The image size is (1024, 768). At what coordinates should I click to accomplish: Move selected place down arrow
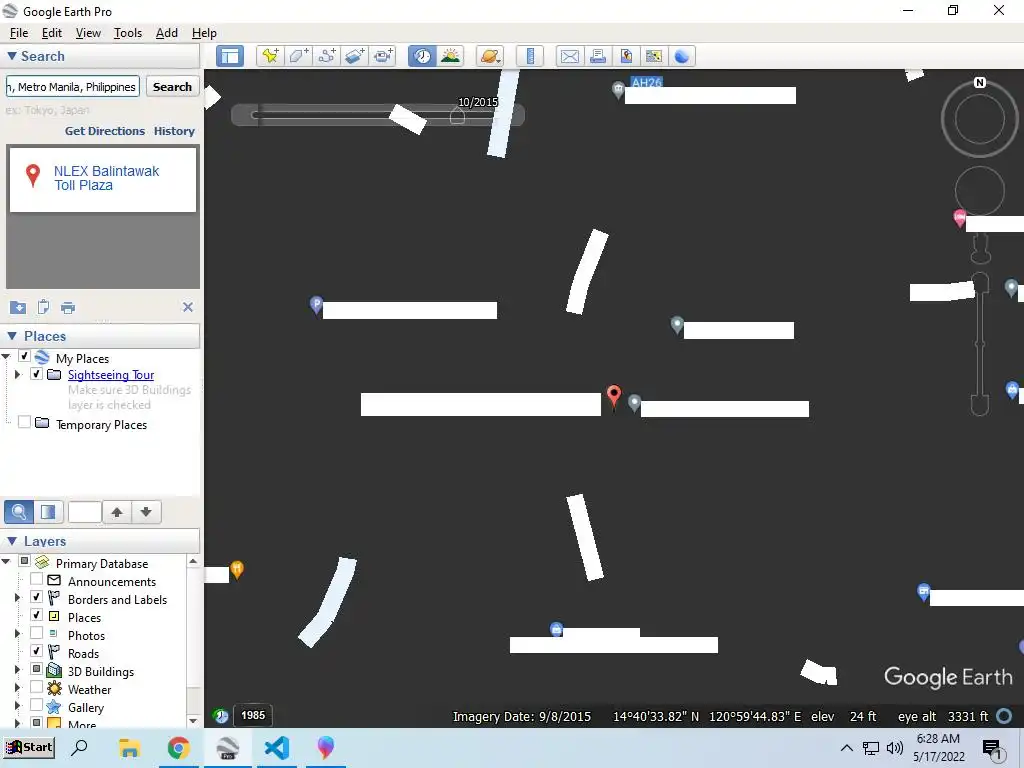146,512
